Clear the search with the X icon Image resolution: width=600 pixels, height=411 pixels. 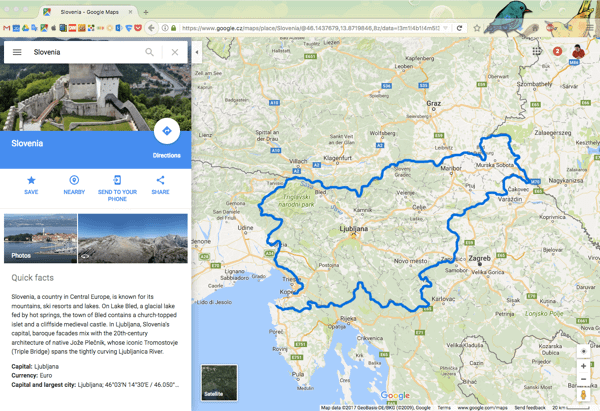175,52
